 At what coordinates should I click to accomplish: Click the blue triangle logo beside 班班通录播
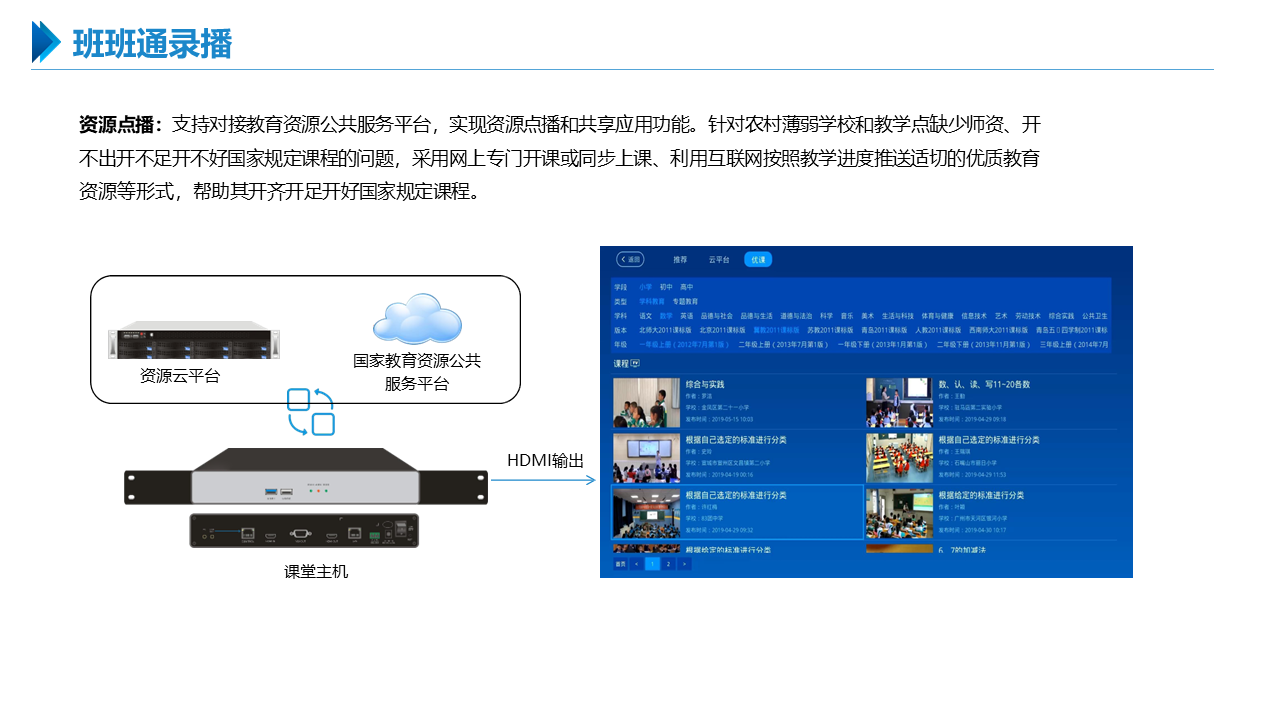pos(46,42)
